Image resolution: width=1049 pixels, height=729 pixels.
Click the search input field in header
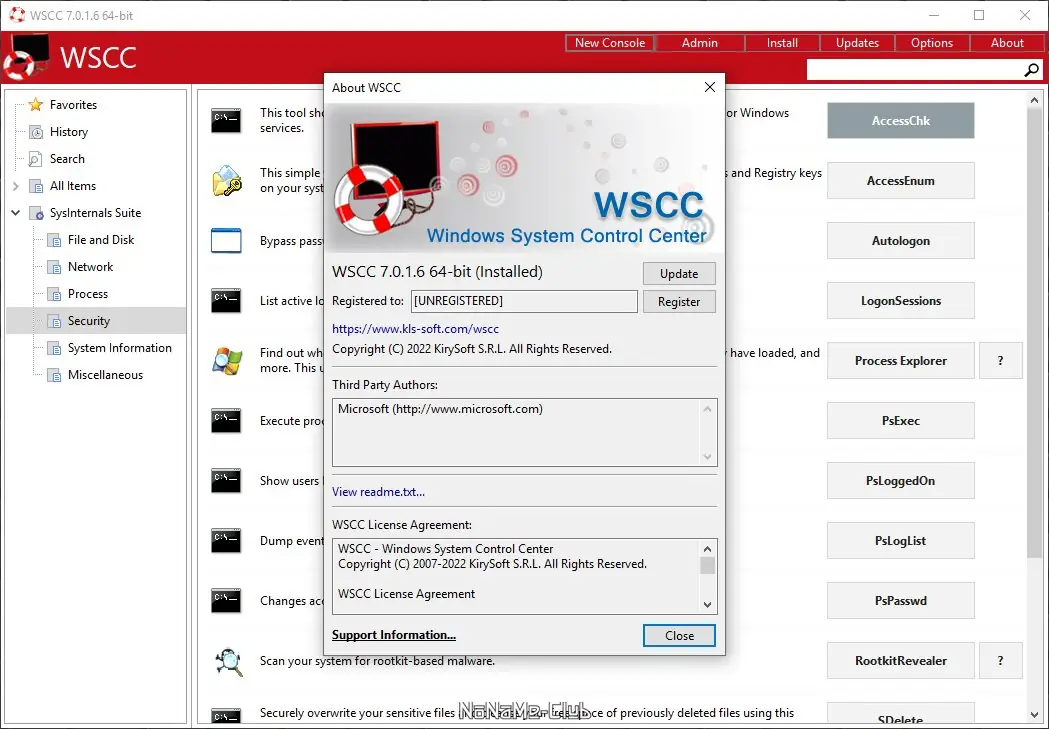915,70
